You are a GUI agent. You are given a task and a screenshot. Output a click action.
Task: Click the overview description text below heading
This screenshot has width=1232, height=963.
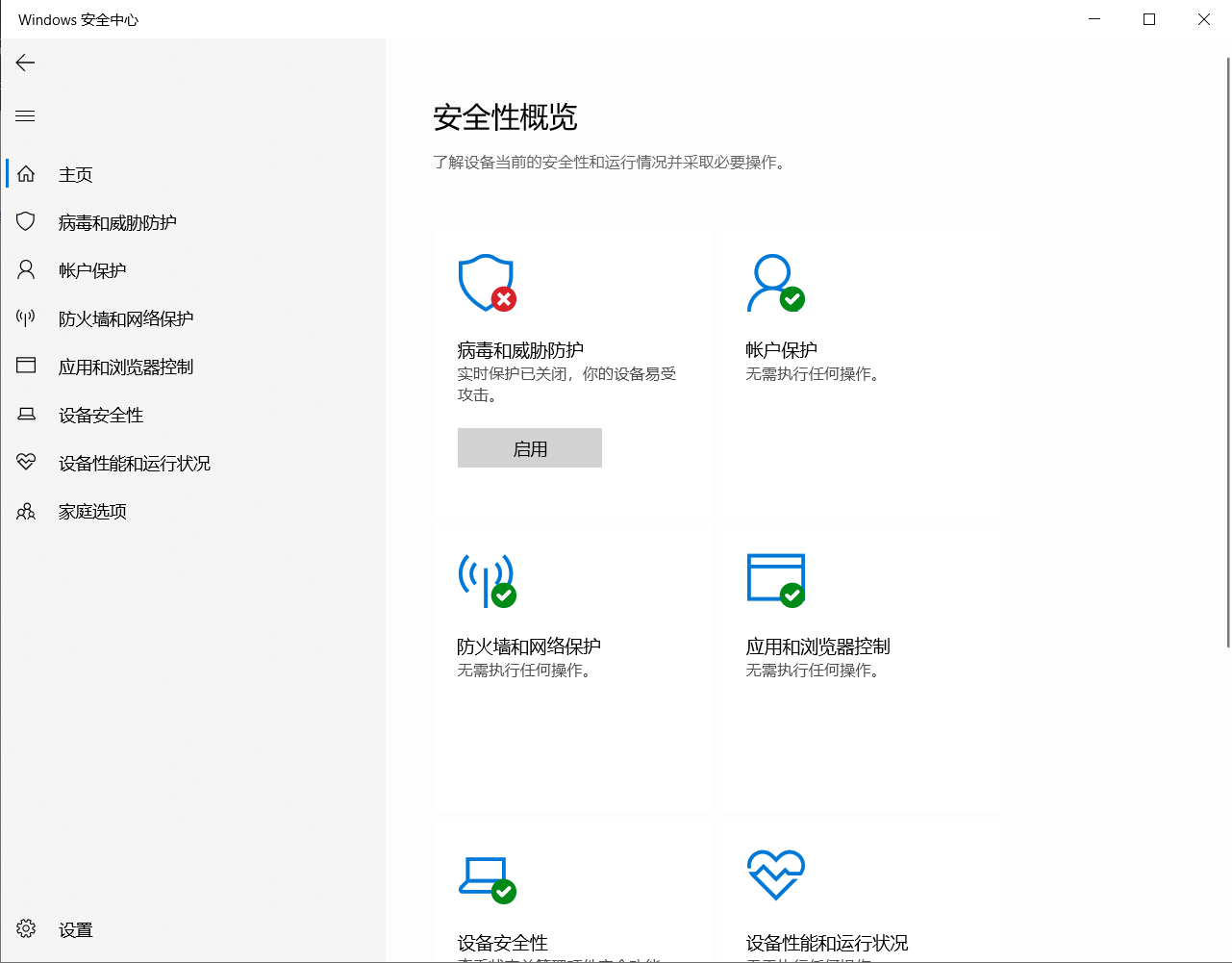coord(612,163)
